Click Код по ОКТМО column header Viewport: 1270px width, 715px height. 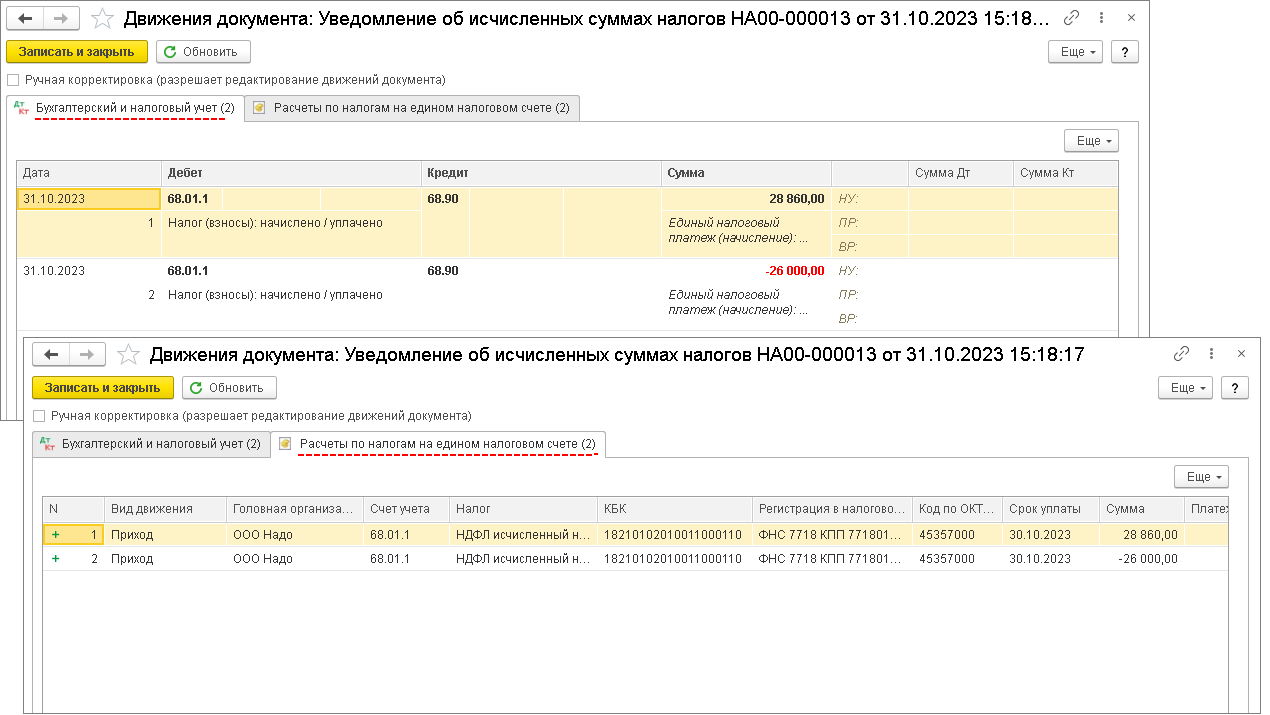[957, 509]
